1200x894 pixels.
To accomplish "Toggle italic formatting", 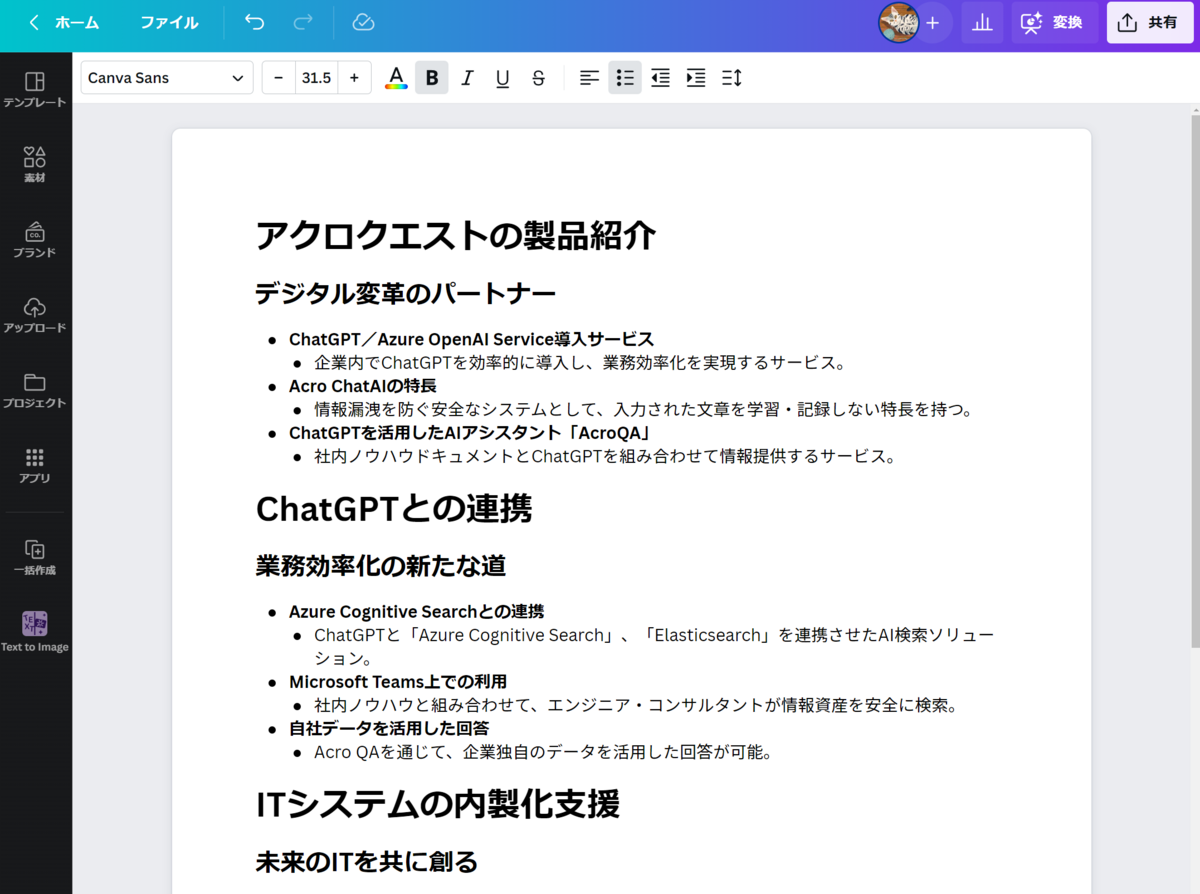I will click(467, 78).
